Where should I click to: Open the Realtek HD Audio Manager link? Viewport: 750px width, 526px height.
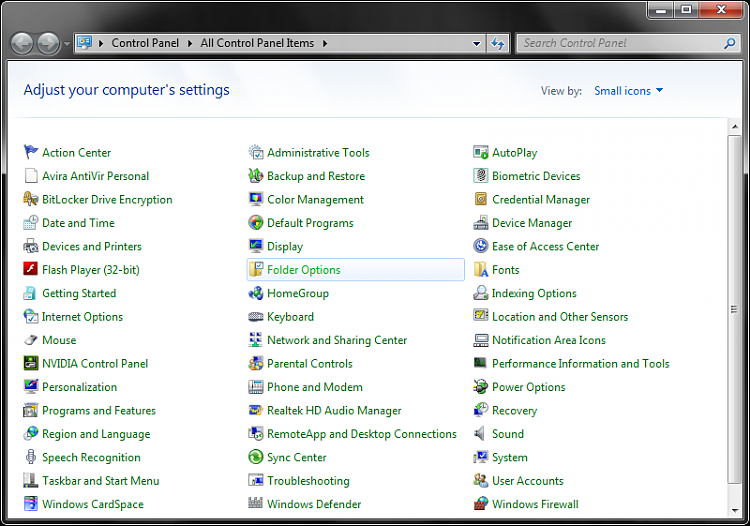coord(334,410)
